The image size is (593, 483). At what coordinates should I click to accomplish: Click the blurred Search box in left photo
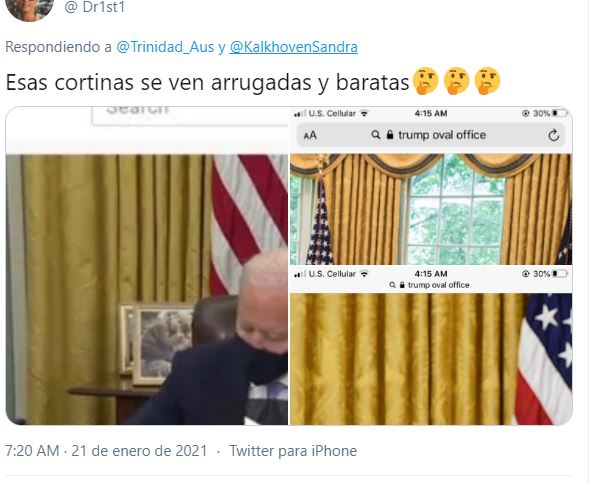click(190, 115)
